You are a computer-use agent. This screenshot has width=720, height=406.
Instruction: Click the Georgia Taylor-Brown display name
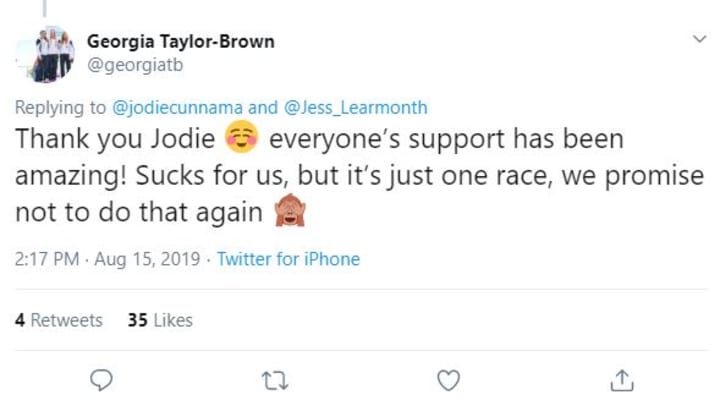[180, 42]
